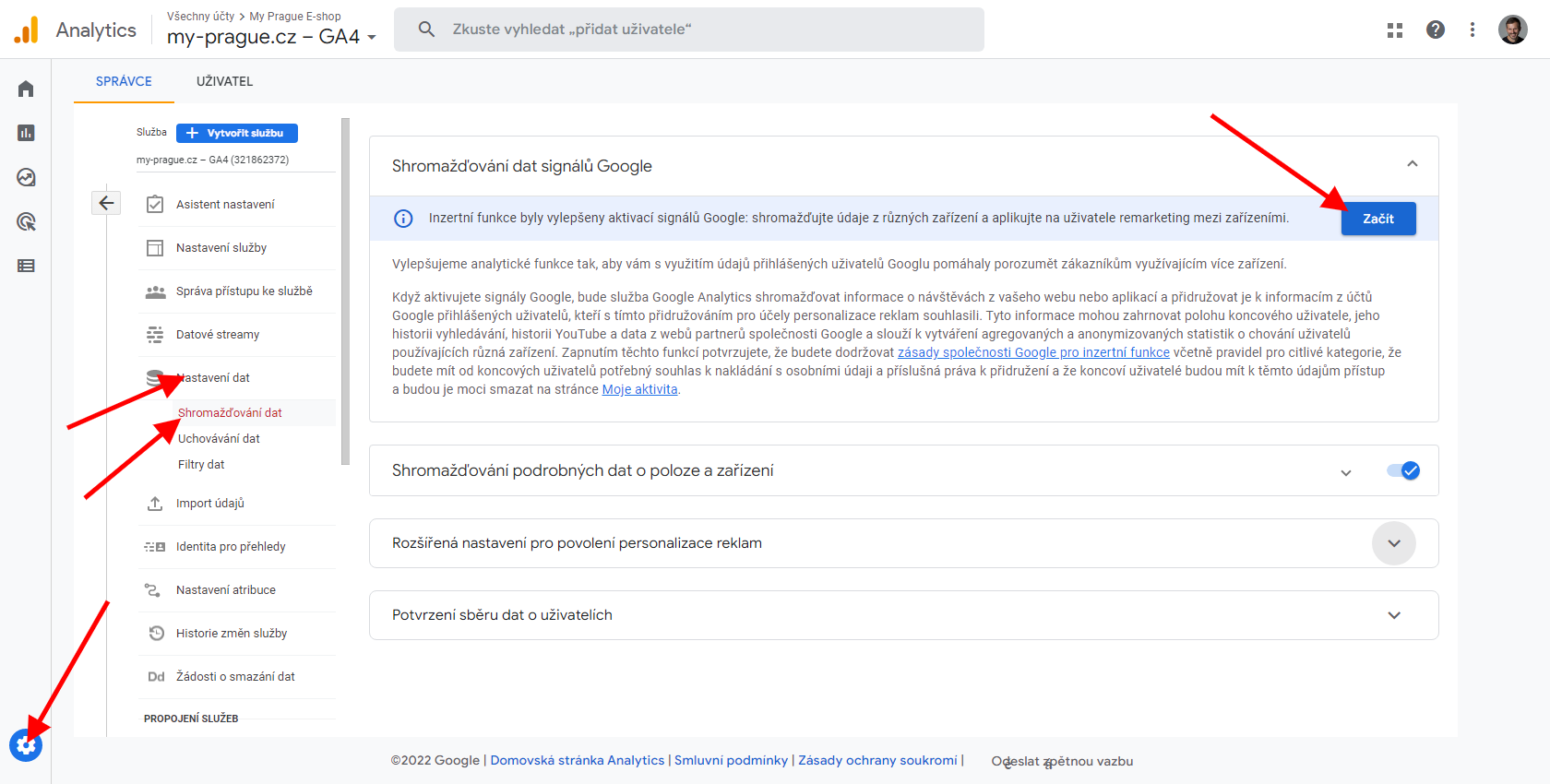1550x784 pixels.
Task: Expand Potvrzení sběru dat o uživatelích
Action: pos(1393,615)
